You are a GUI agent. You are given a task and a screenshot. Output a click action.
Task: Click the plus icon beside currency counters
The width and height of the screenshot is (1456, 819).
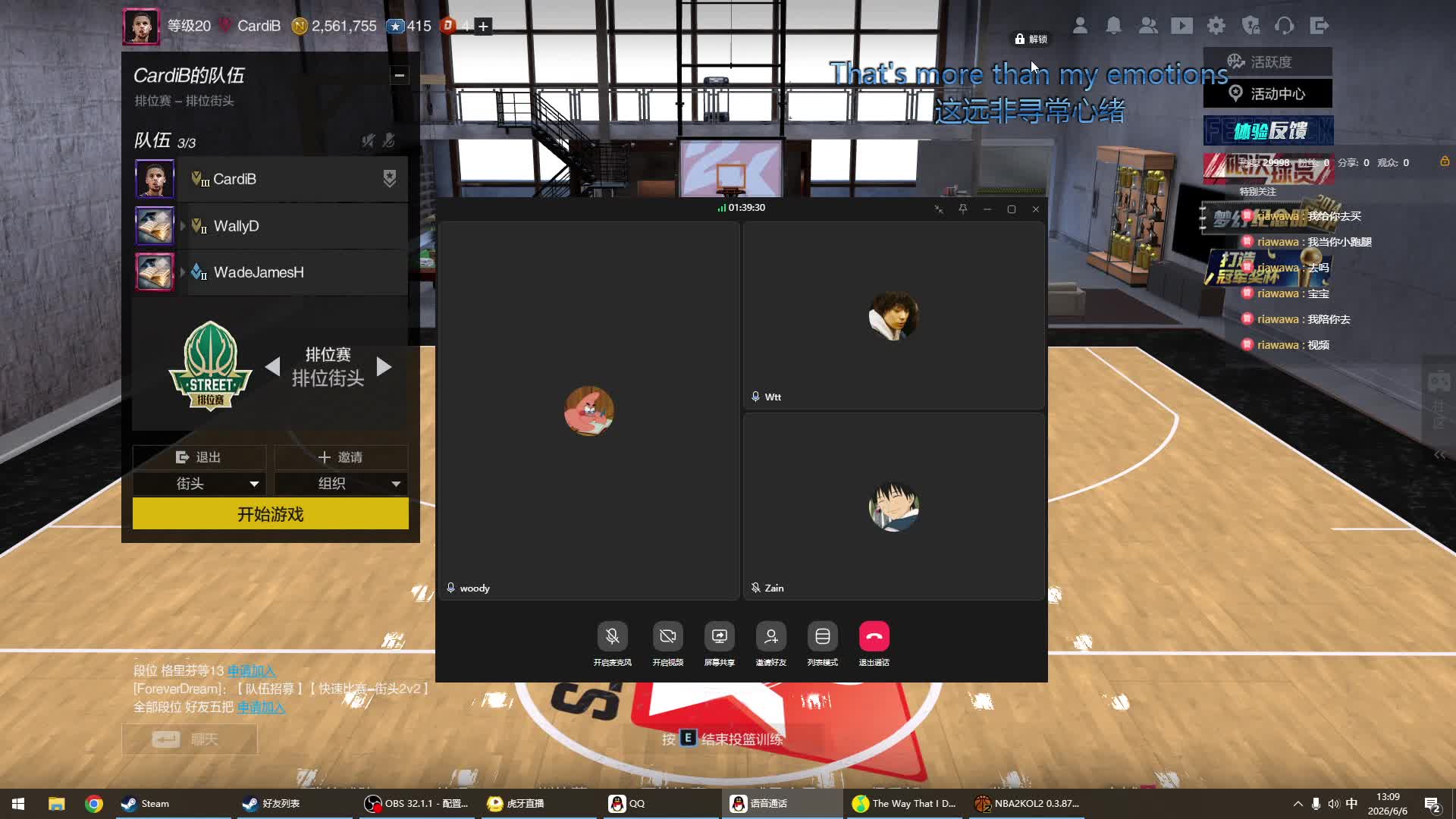pyautogui.click(x=483, y=27)
